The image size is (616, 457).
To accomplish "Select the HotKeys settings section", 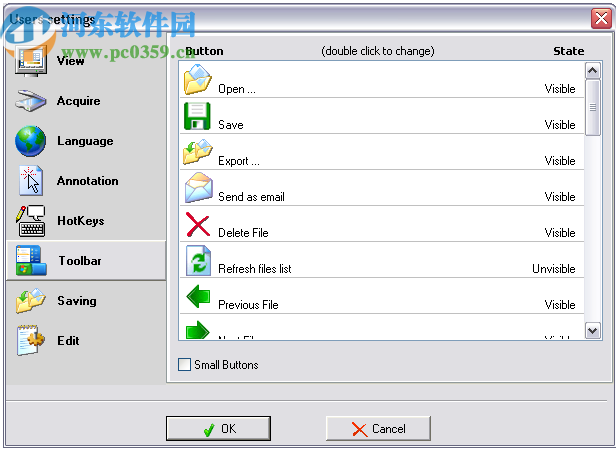I will 86,221.
